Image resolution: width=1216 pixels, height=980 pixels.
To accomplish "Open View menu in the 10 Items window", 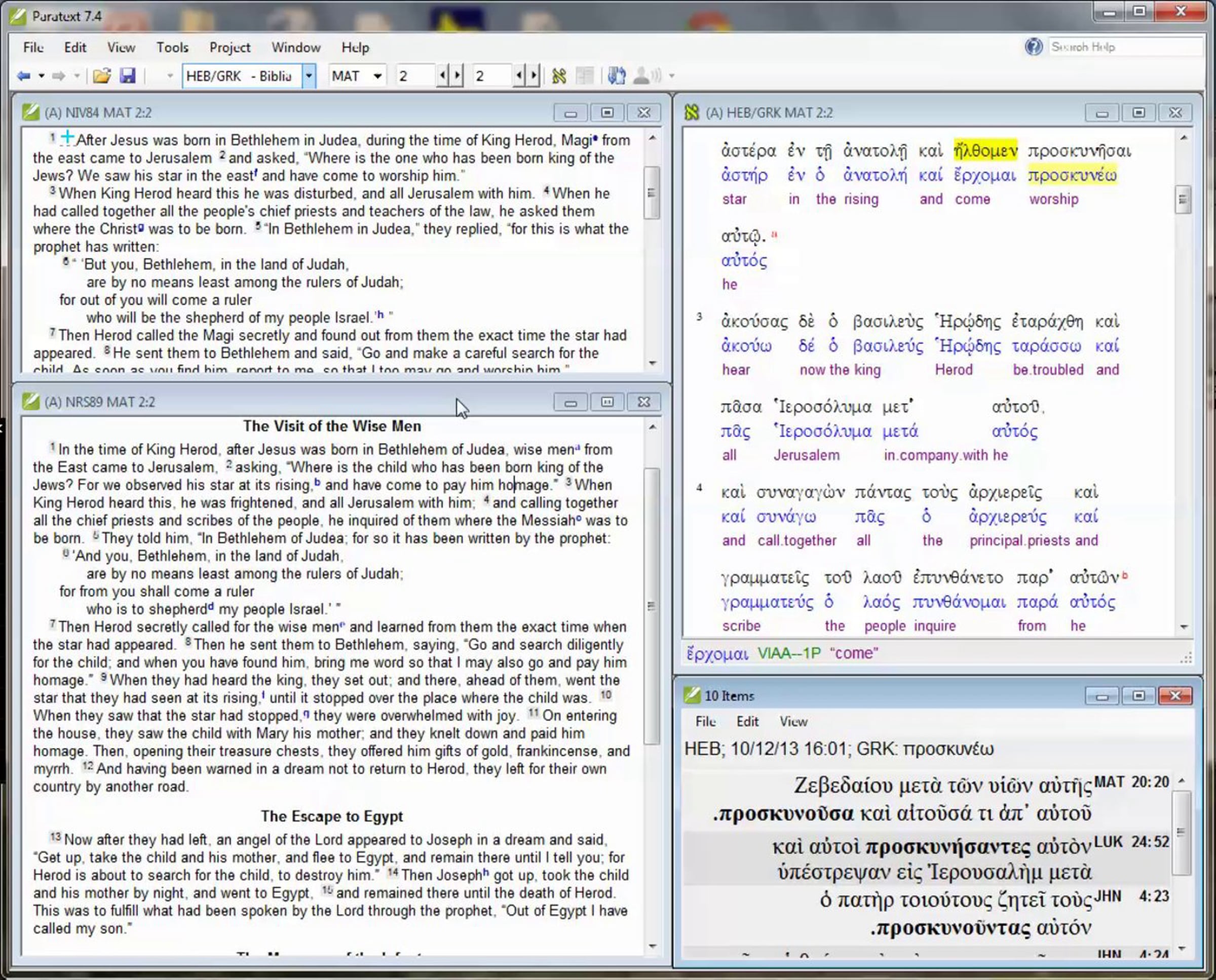I will coord(793,721).
